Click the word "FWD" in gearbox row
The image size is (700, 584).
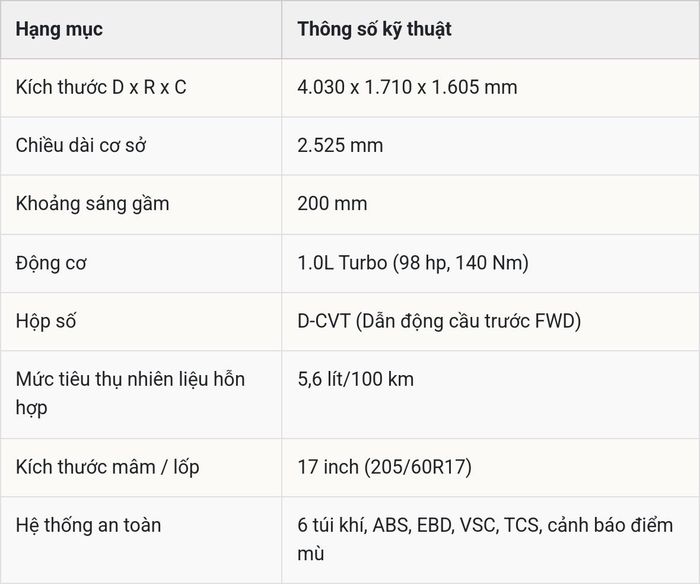tap(554, 321)
